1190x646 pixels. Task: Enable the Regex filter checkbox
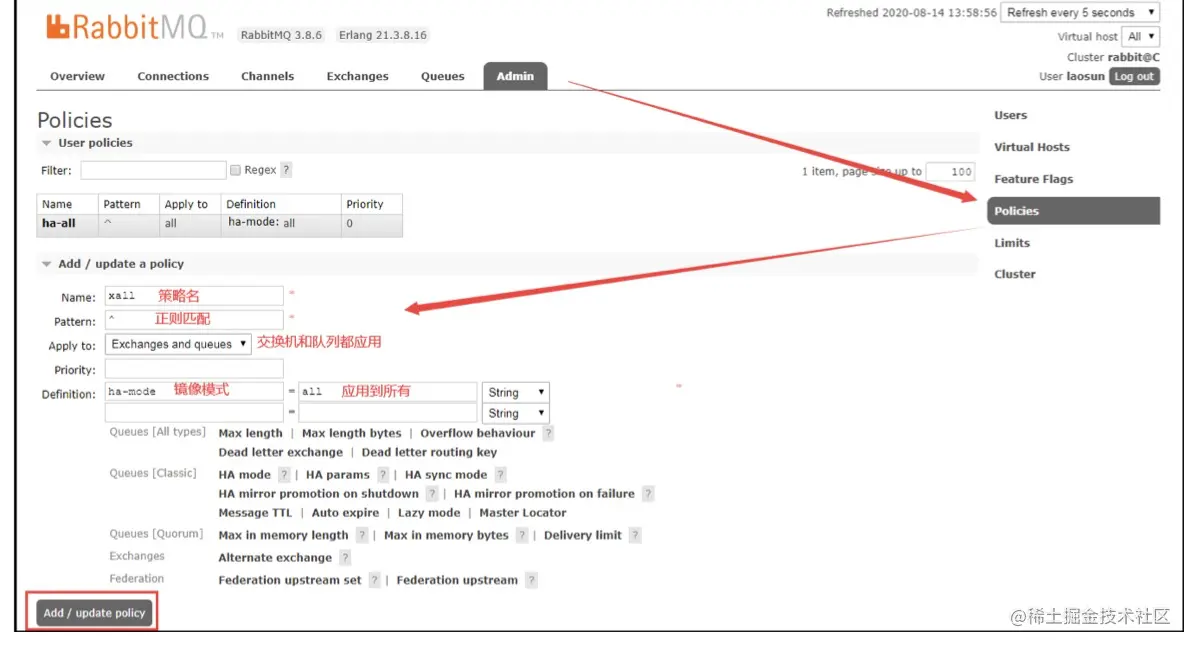point(235,170)
